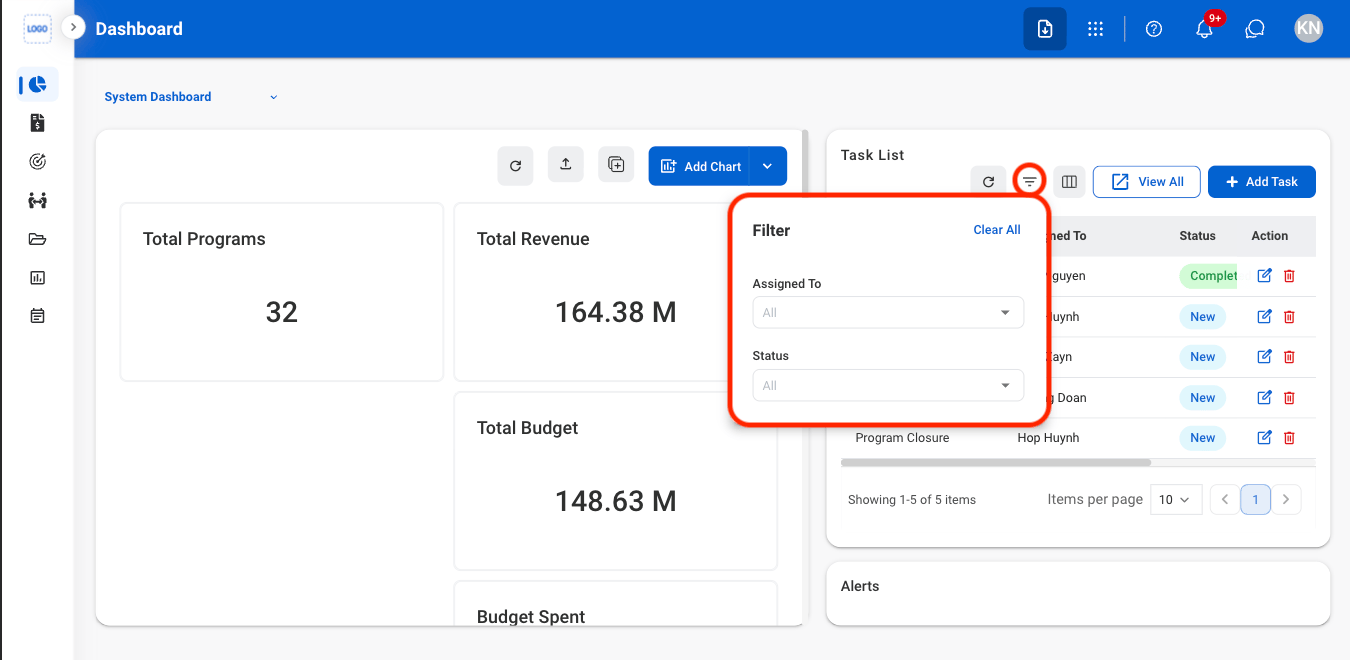
Task: Click the Action column header
Action: click(1270, 236)
